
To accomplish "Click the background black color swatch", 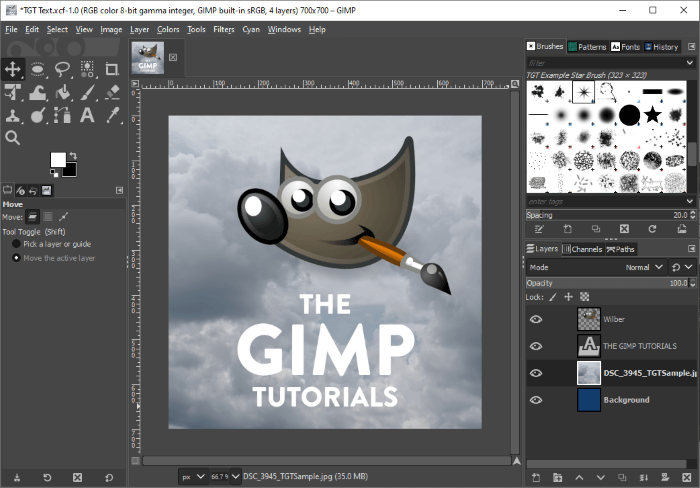I will (71, 171).
